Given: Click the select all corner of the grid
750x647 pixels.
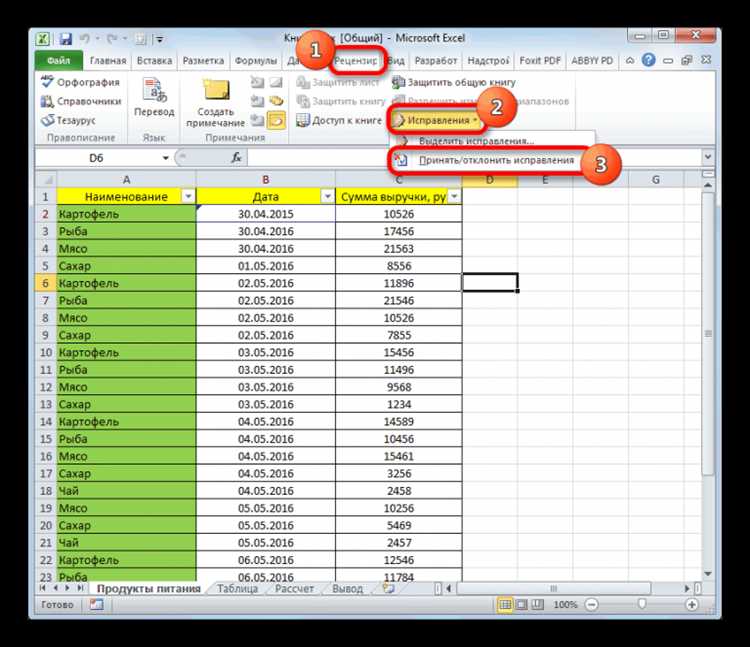Looking at the screenshot, I should [47, 180].
